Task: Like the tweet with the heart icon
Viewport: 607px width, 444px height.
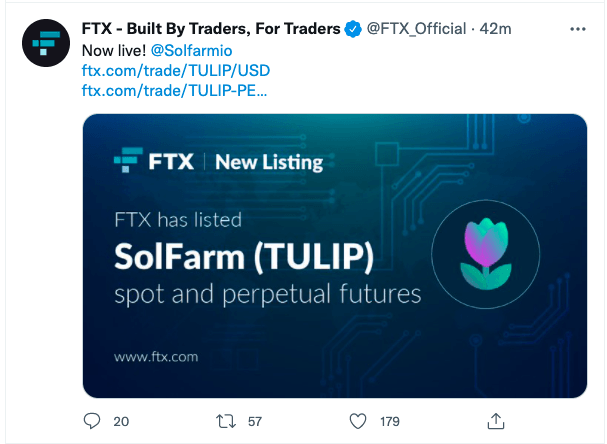Action: pos(357,421)
